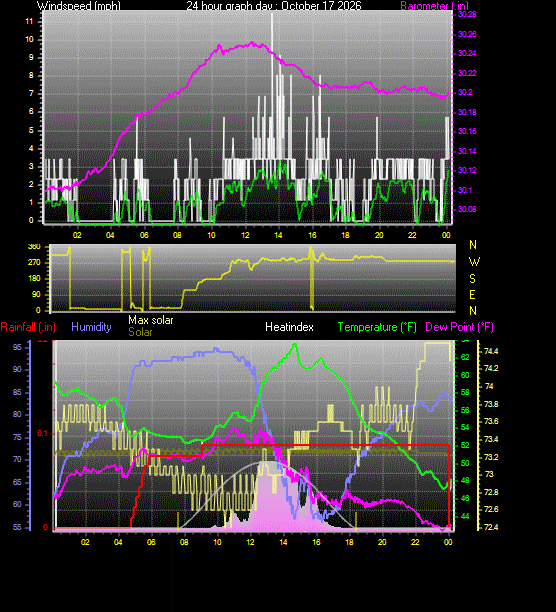Click the "9" windspeed axis value
Viewport: 556px width, 612px height.
pyautogui.click(x=31, y=57)
